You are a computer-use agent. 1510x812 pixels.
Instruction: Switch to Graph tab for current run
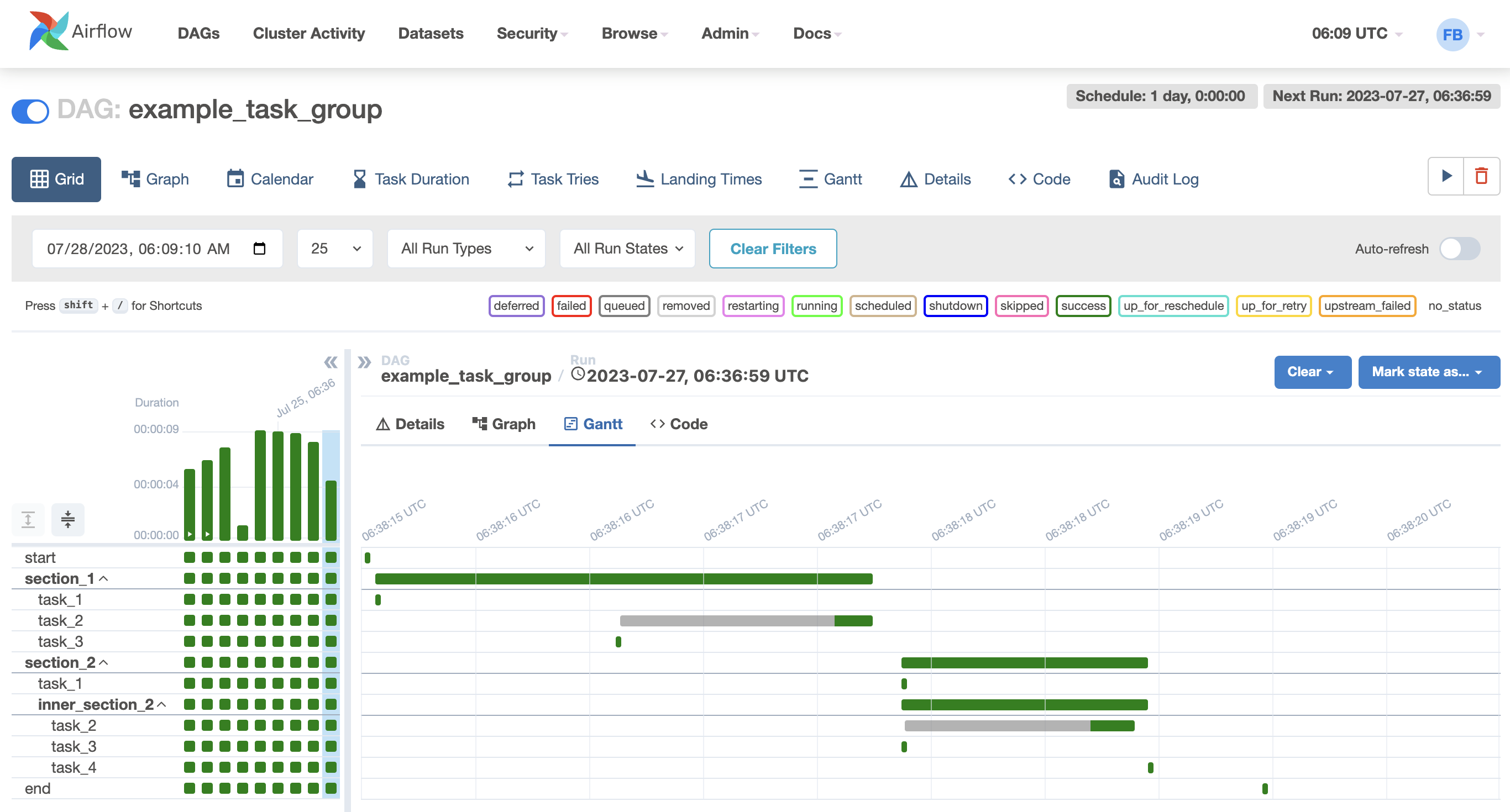pos(504,423)
